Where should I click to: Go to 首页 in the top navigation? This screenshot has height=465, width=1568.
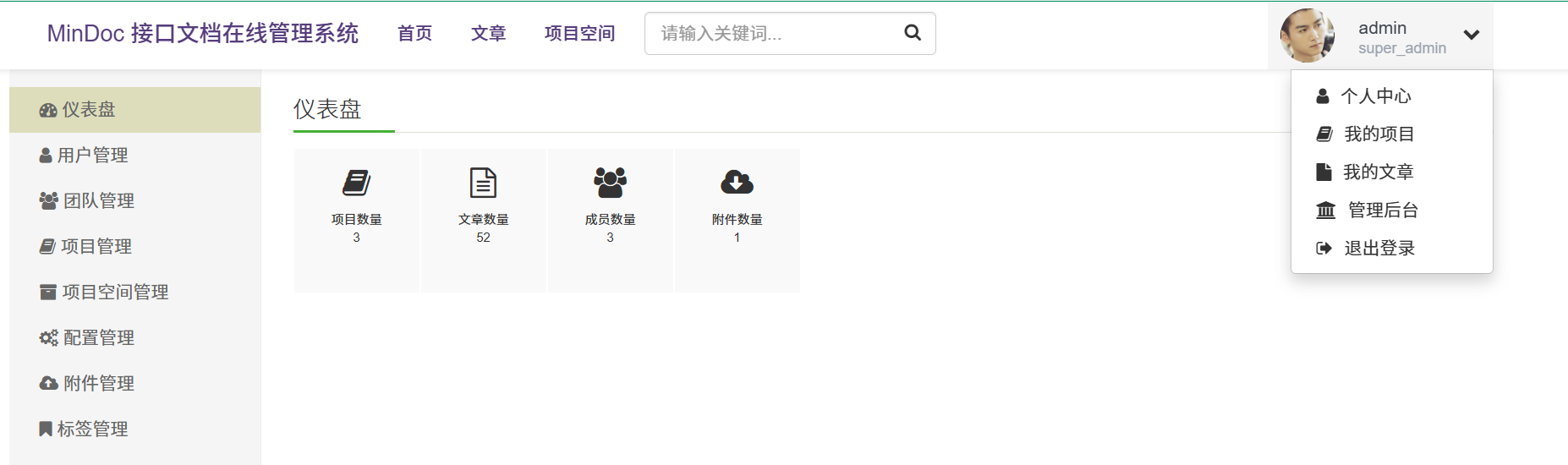point(414,34)
